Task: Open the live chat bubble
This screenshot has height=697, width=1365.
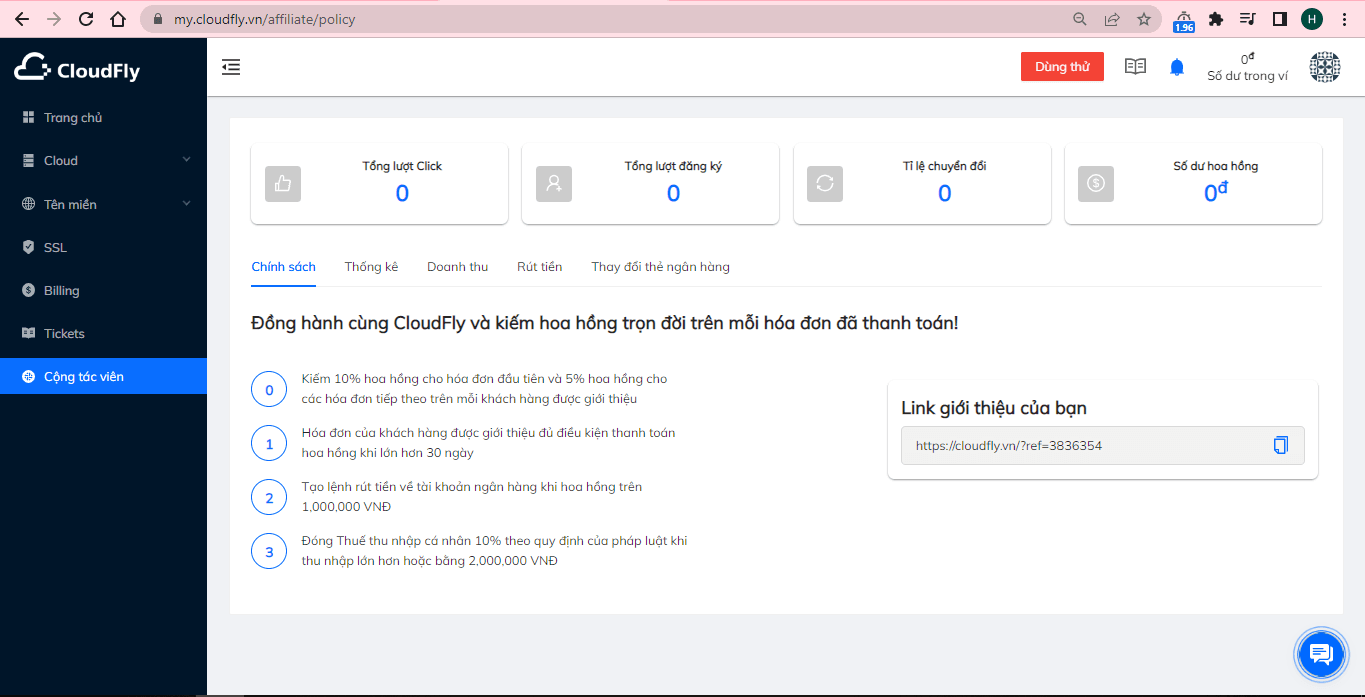Action: (x=1321, y=655)
